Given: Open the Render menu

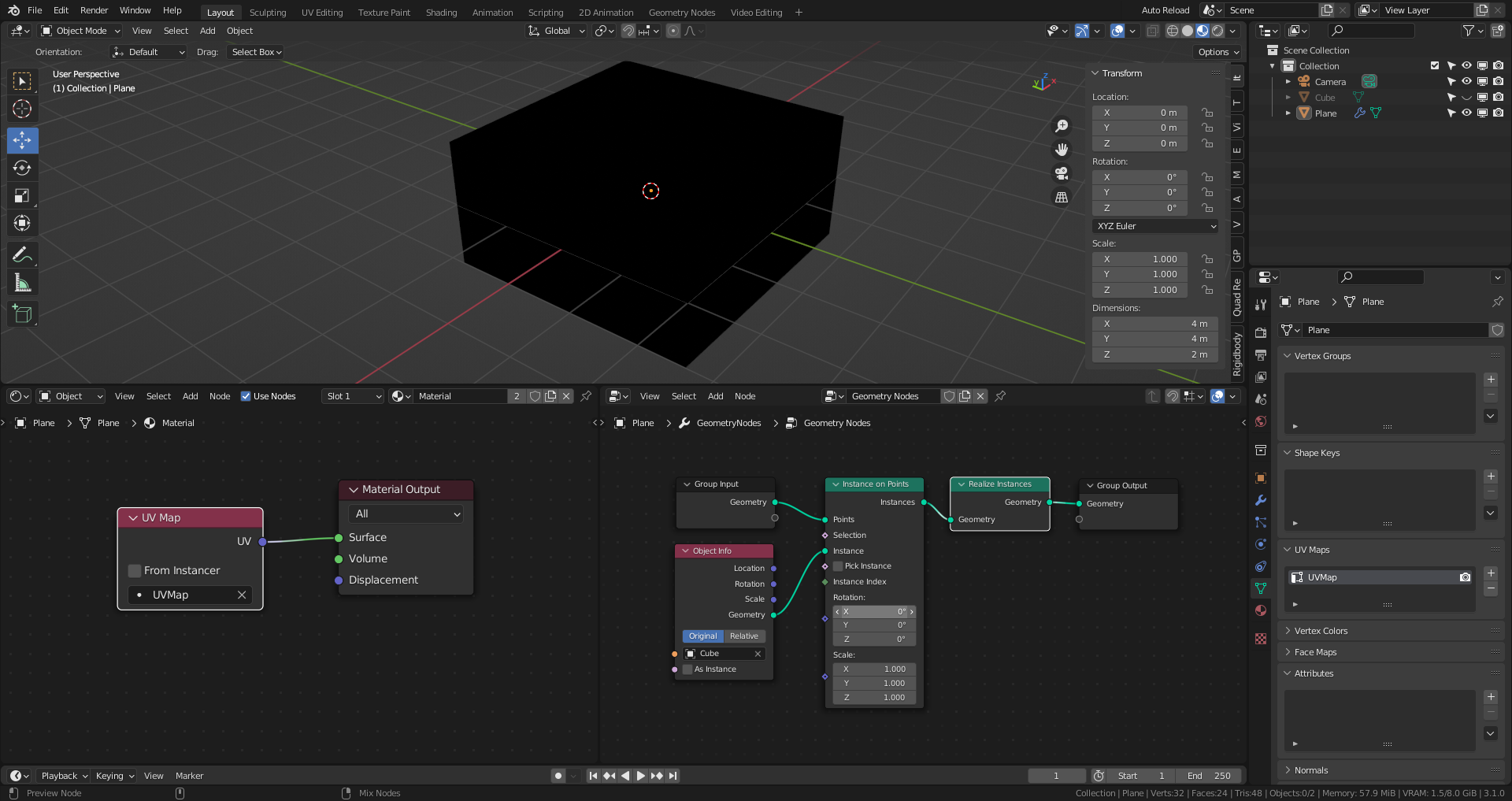Looking at the screenshot, I should coord(94,10).
